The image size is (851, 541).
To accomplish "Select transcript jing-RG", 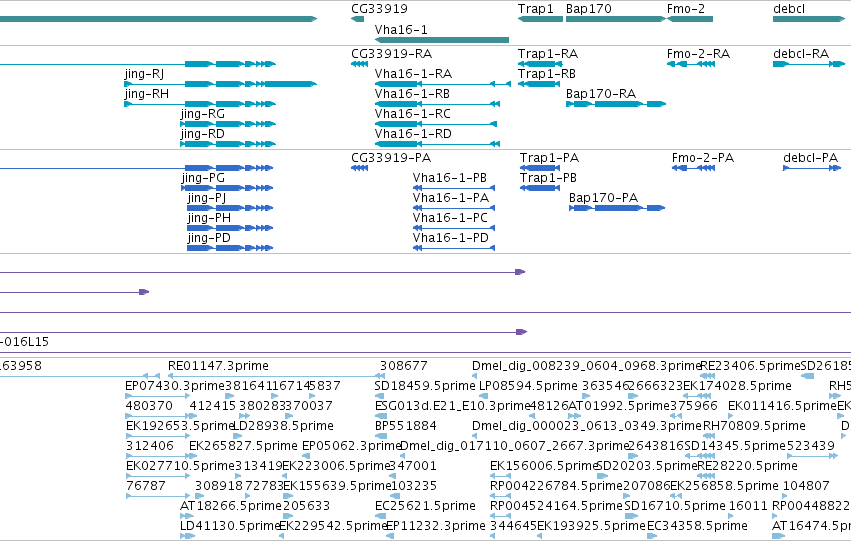I will tap(202, 114).
